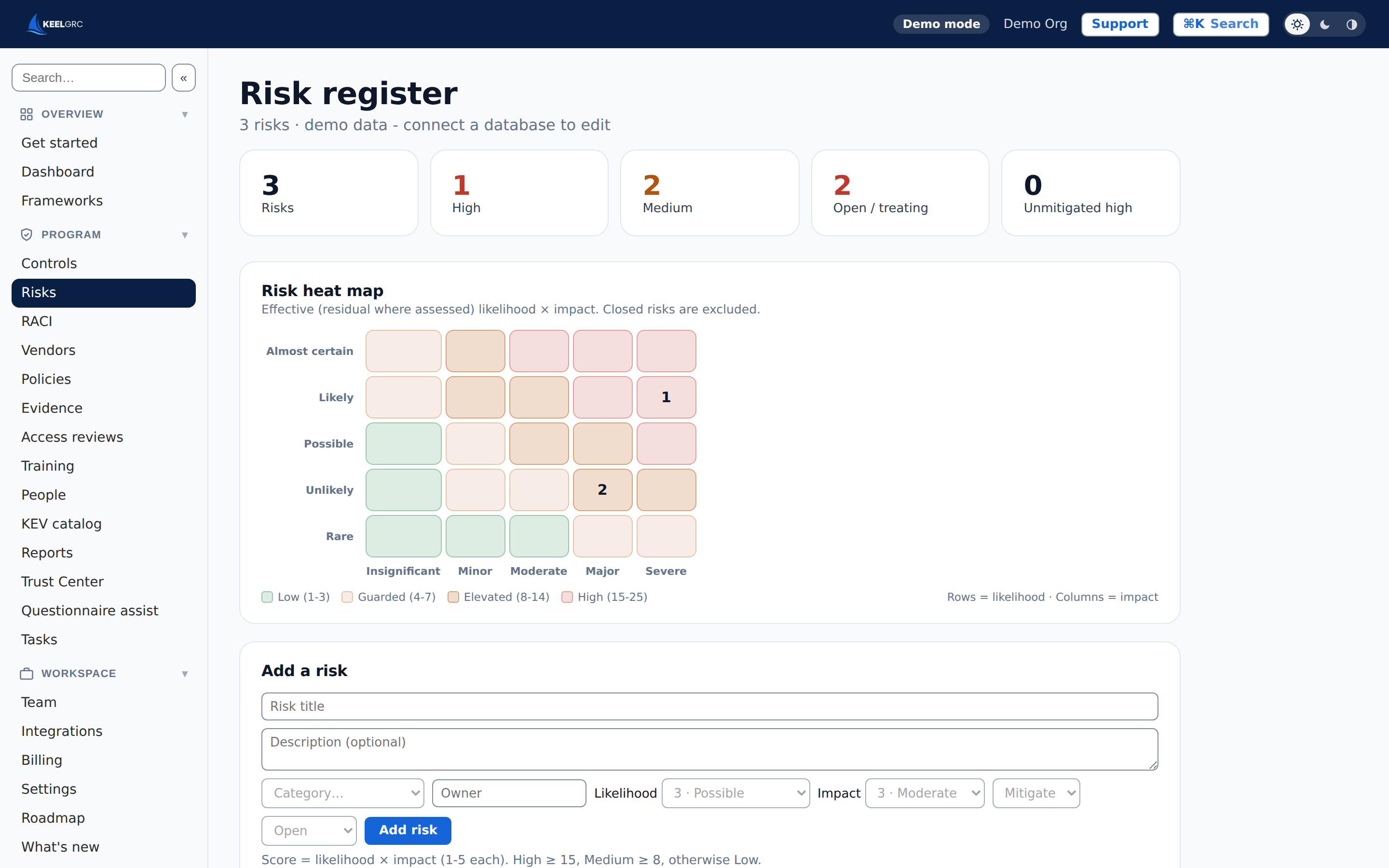The height and width of the screenshot is (868, 1389).
Task: Open Vendors in sidebar
Action: tap(103, 350)
